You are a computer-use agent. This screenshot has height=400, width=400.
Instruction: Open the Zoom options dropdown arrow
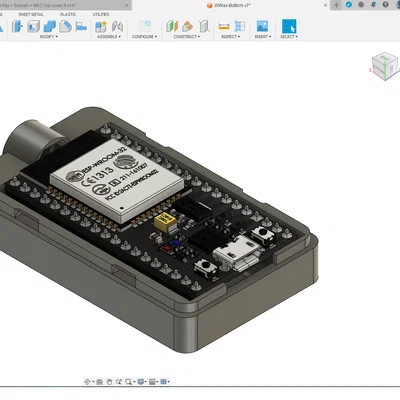[134, 382]
